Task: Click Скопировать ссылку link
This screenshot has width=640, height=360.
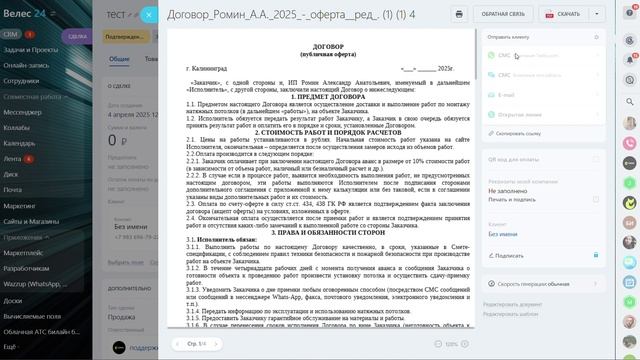Action: (x=518, y=133)
